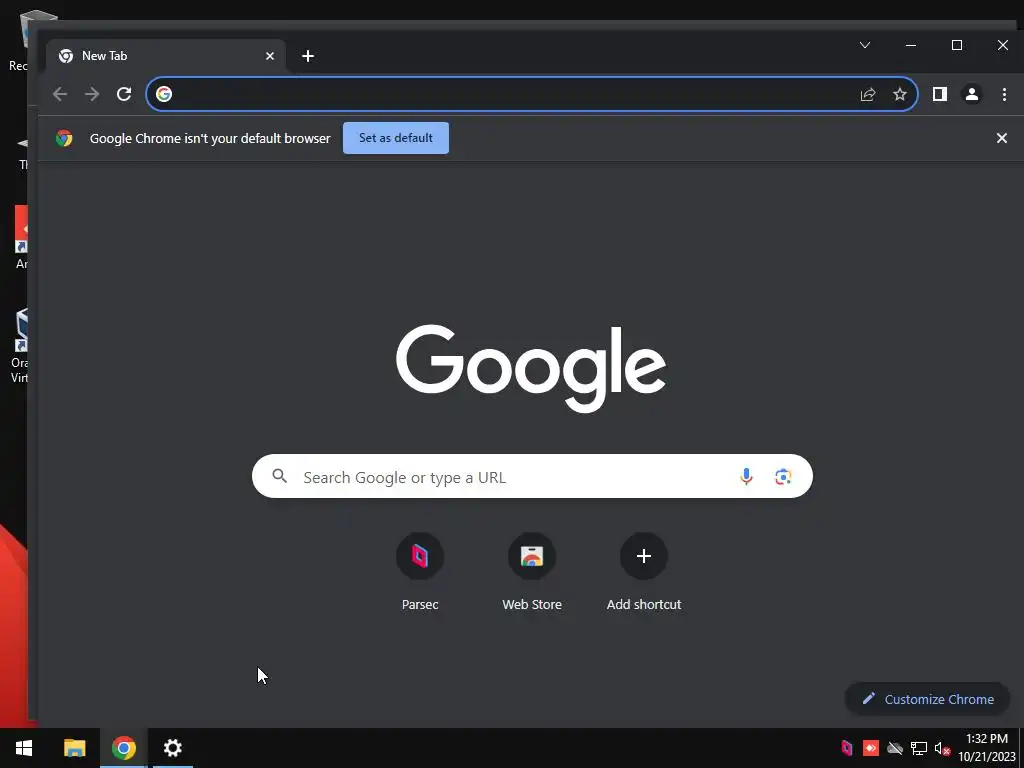Close the New Tab tab
The width and height of the screenshot is (1024, 768).
[270, 56]
